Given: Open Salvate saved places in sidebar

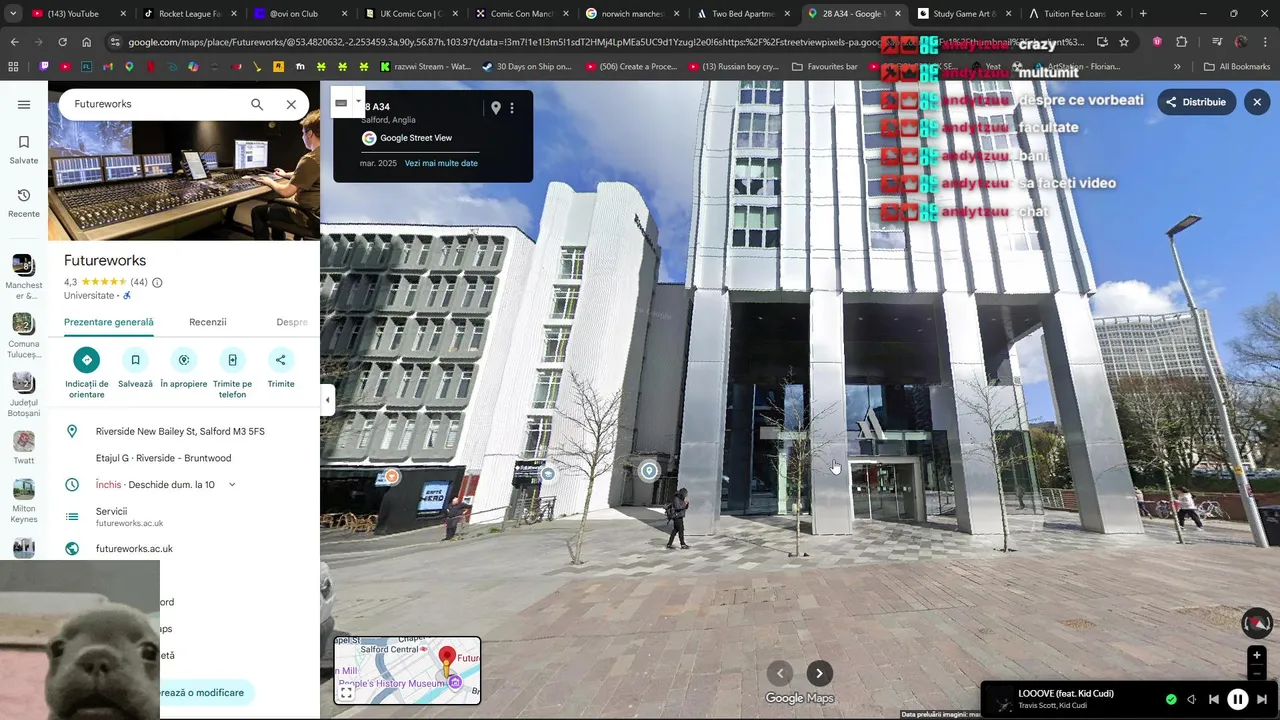Looking at the screenshot, I should [24, 149].
